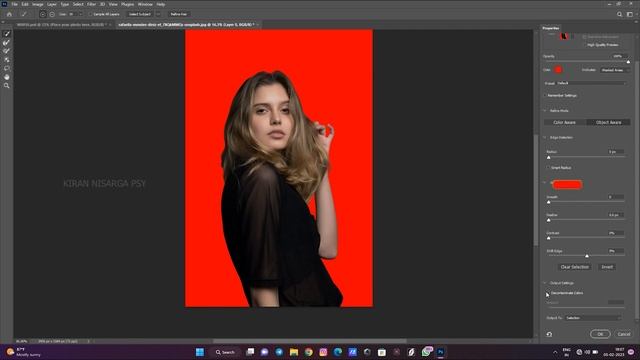
Task: Open Microsoft Edge from the taskbar
Action: pyautogui.click(x=338, y=352)
